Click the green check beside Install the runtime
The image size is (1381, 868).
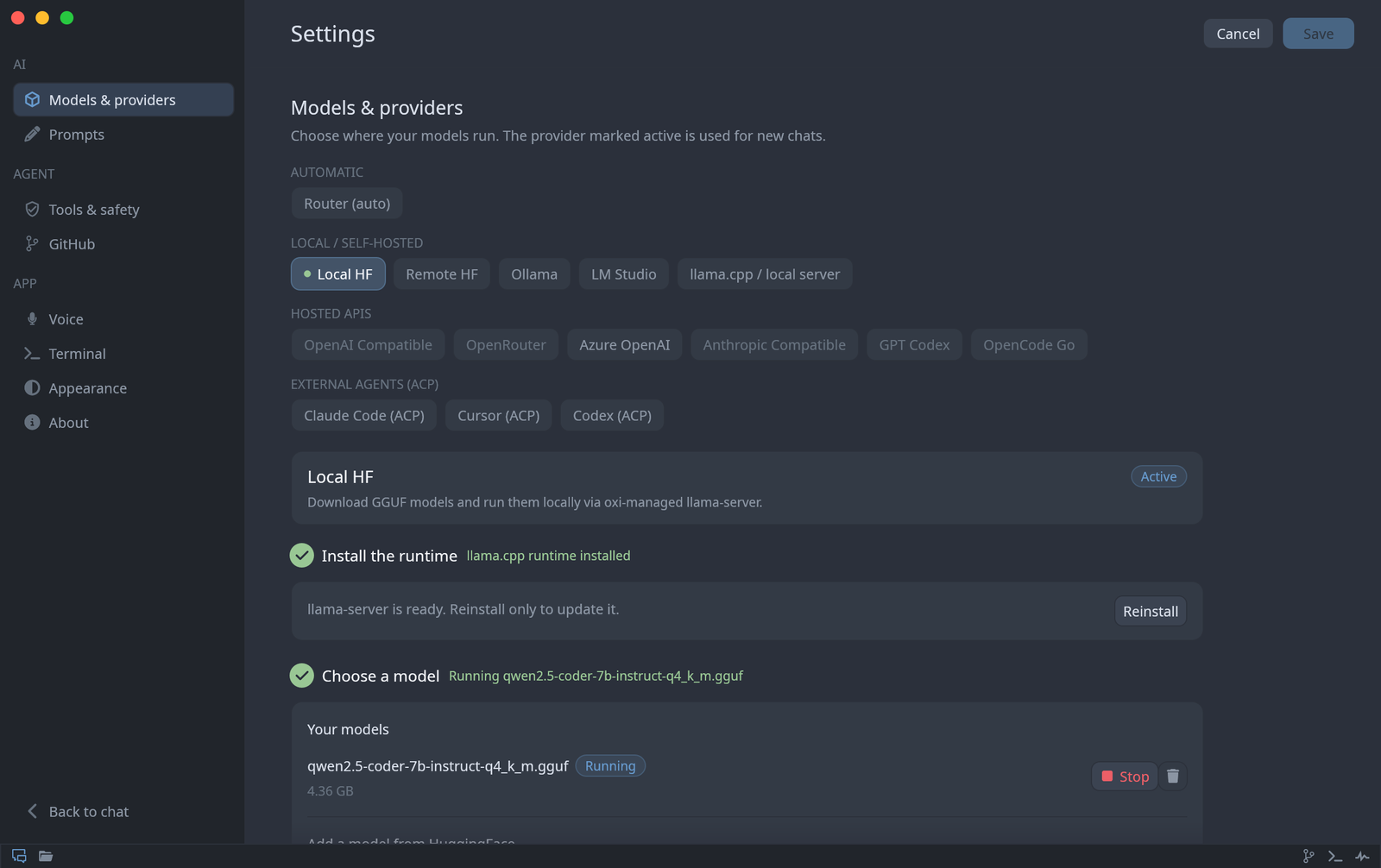tap(301, 556)
